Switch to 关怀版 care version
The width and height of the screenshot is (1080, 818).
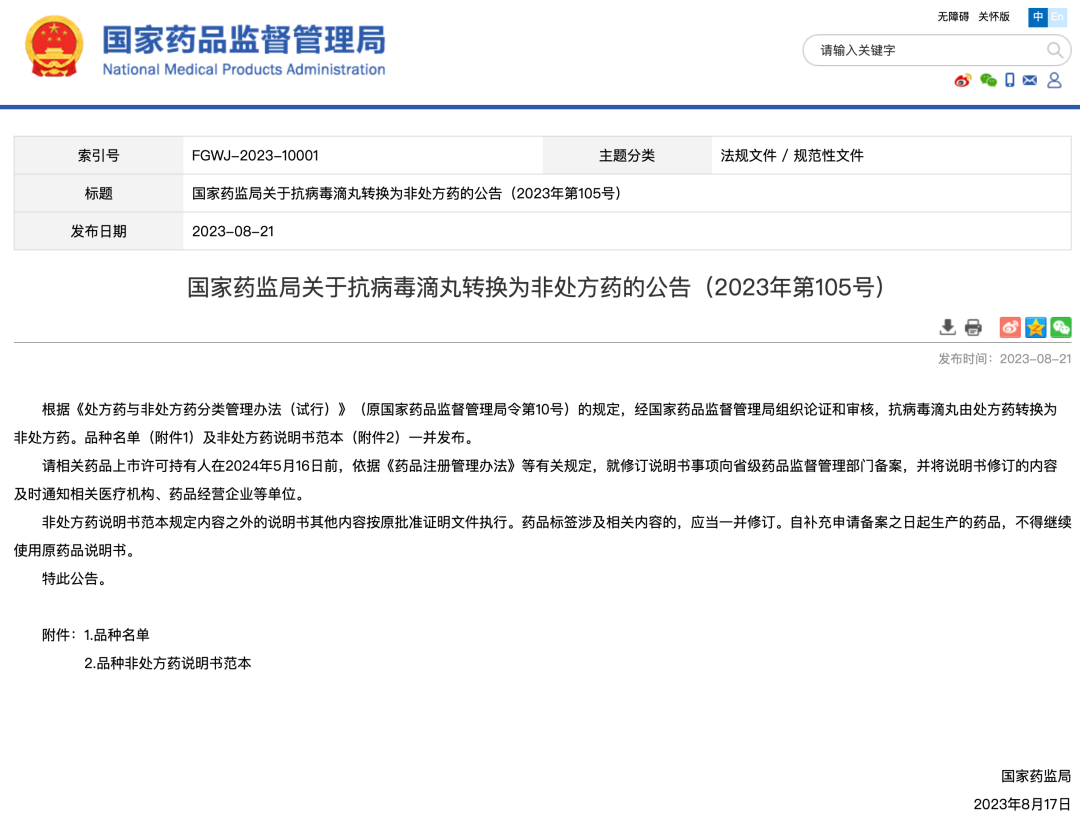(x=993, y=17)
